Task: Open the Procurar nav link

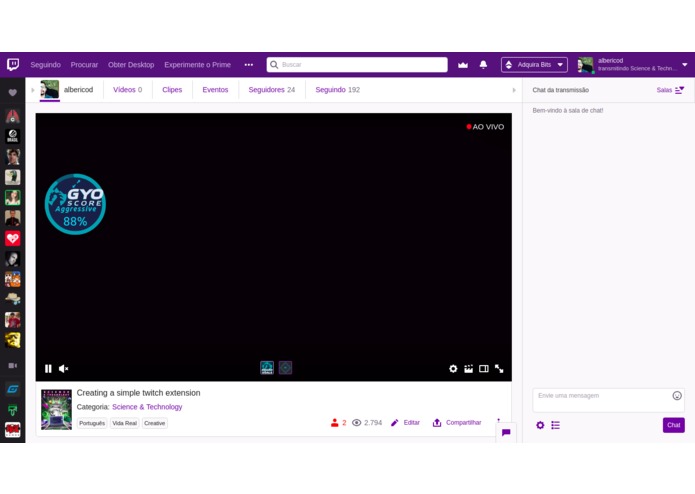Action: pos(84,65)
